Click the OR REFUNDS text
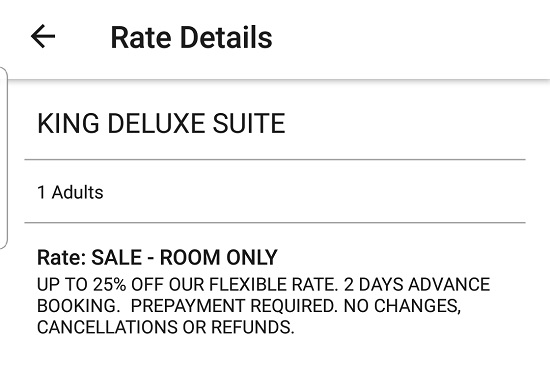 238,327
